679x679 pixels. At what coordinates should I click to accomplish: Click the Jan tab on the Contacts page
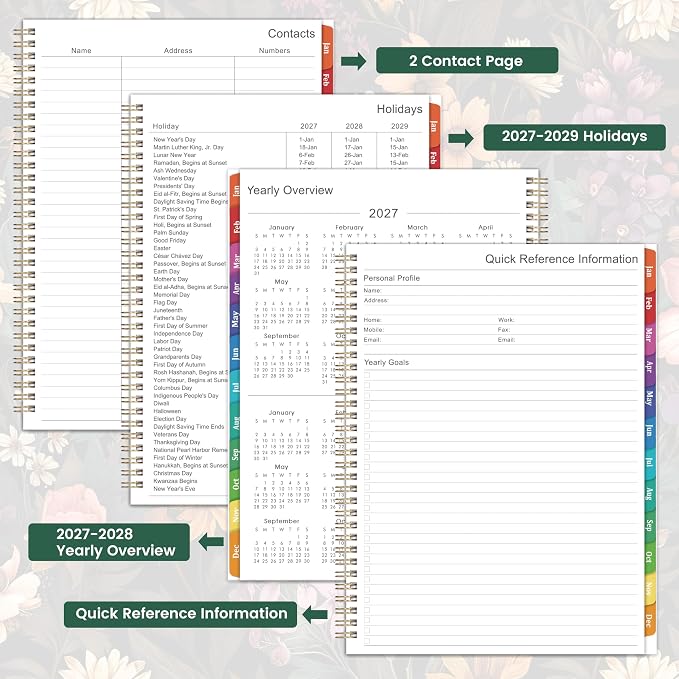point(327,48)
